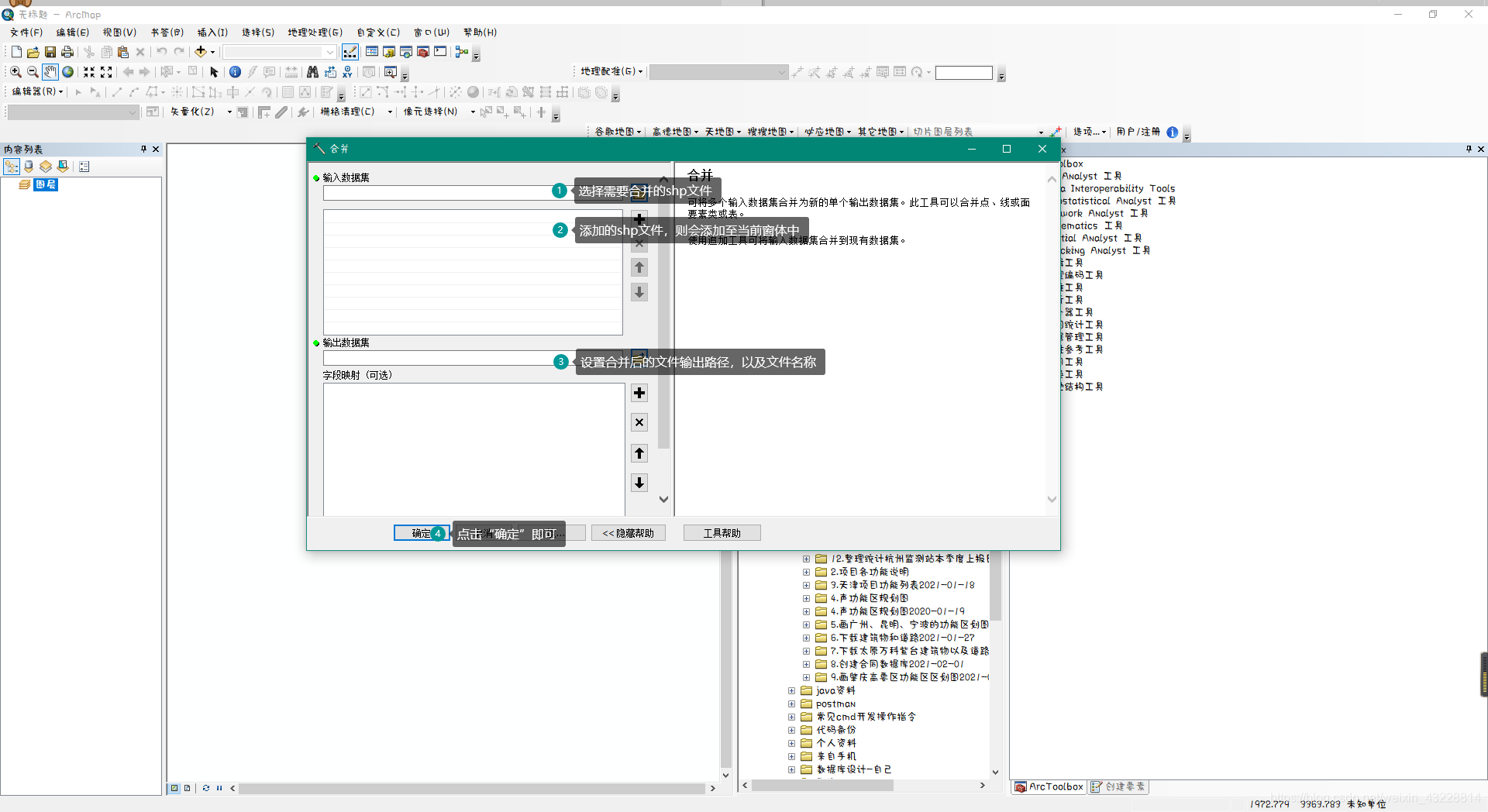This screenshot has height=812, width=1488.
Task: Open the 选项 button menu
Action: coord(1090,132)
